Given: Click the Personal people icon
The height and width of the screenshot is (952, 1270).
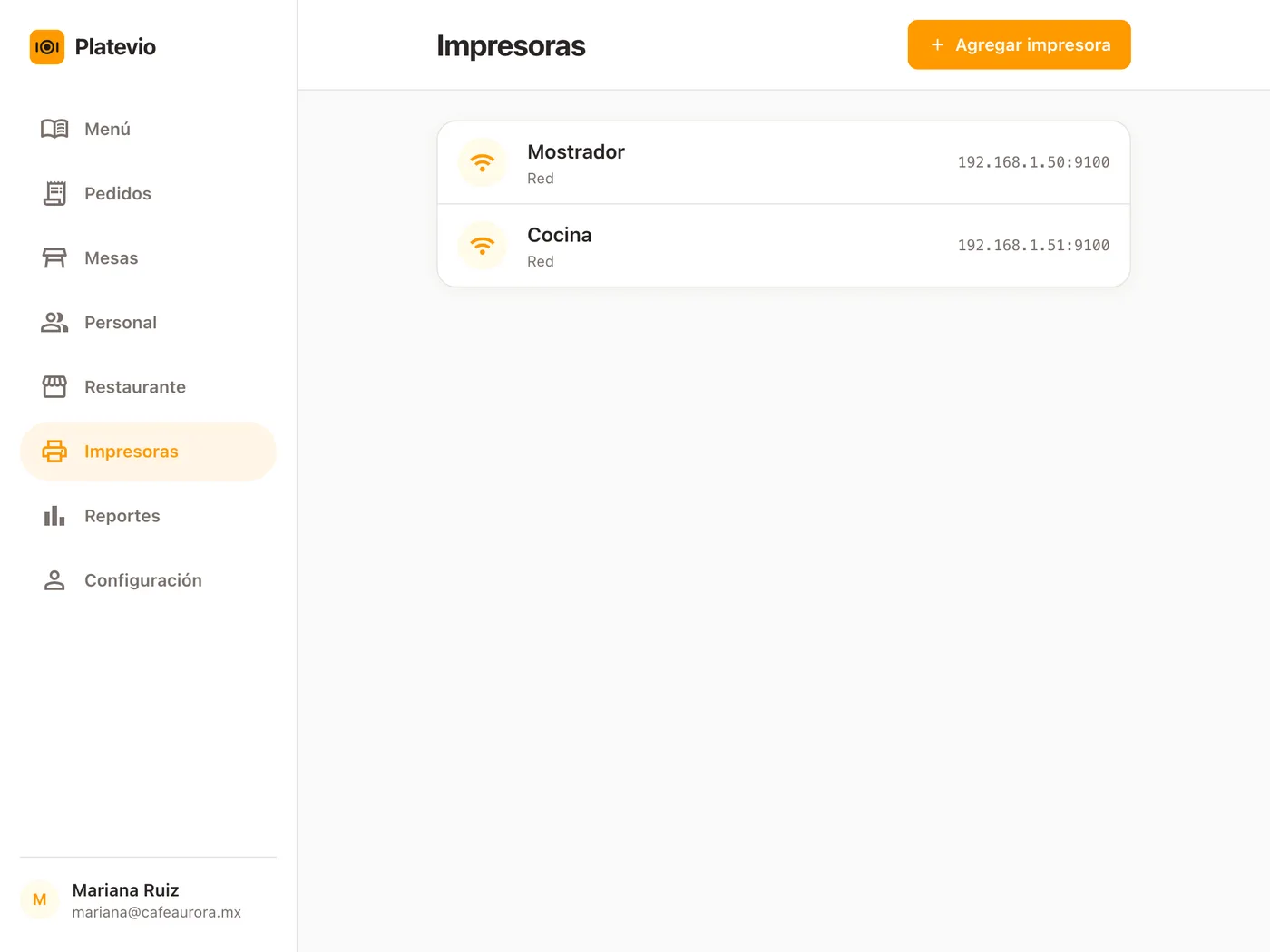Looking at the screenshot, I should 54,322.
